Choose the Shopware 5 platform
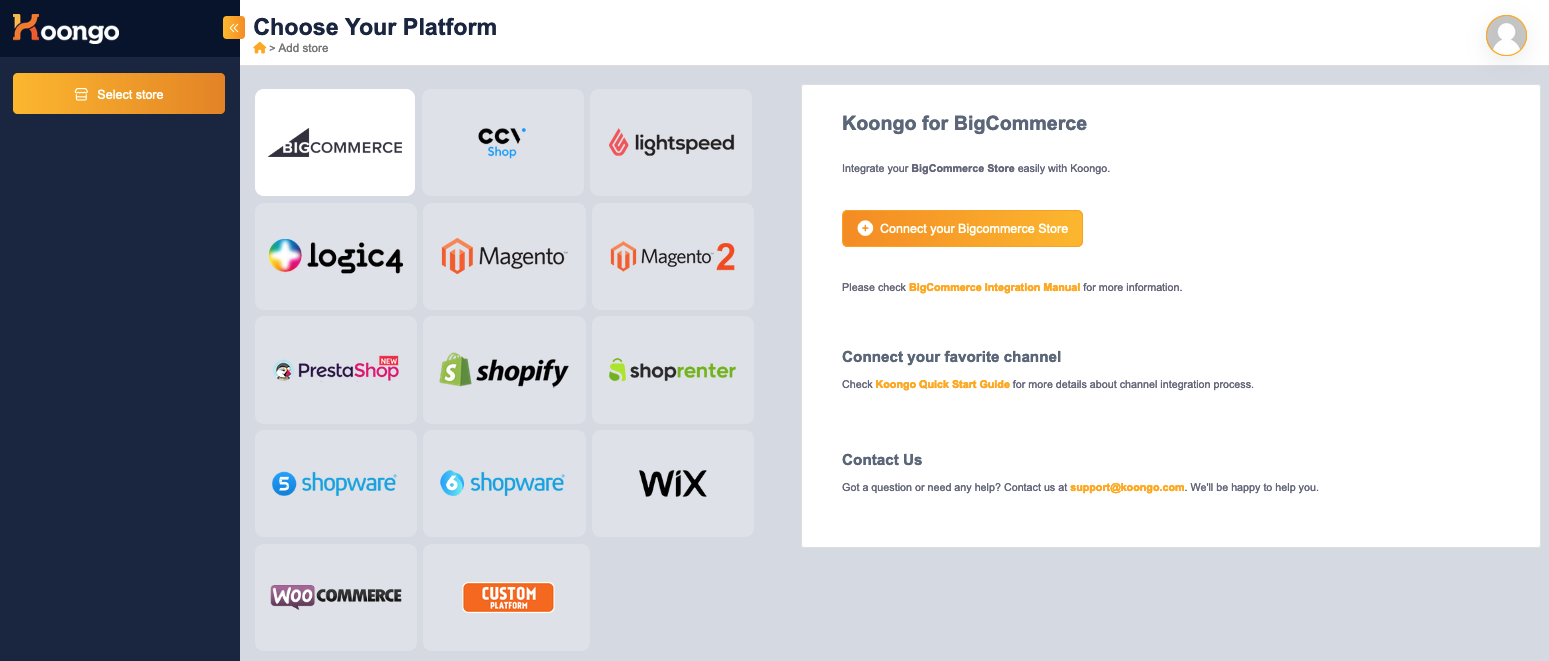1549x661 pixels. [334, 483]
